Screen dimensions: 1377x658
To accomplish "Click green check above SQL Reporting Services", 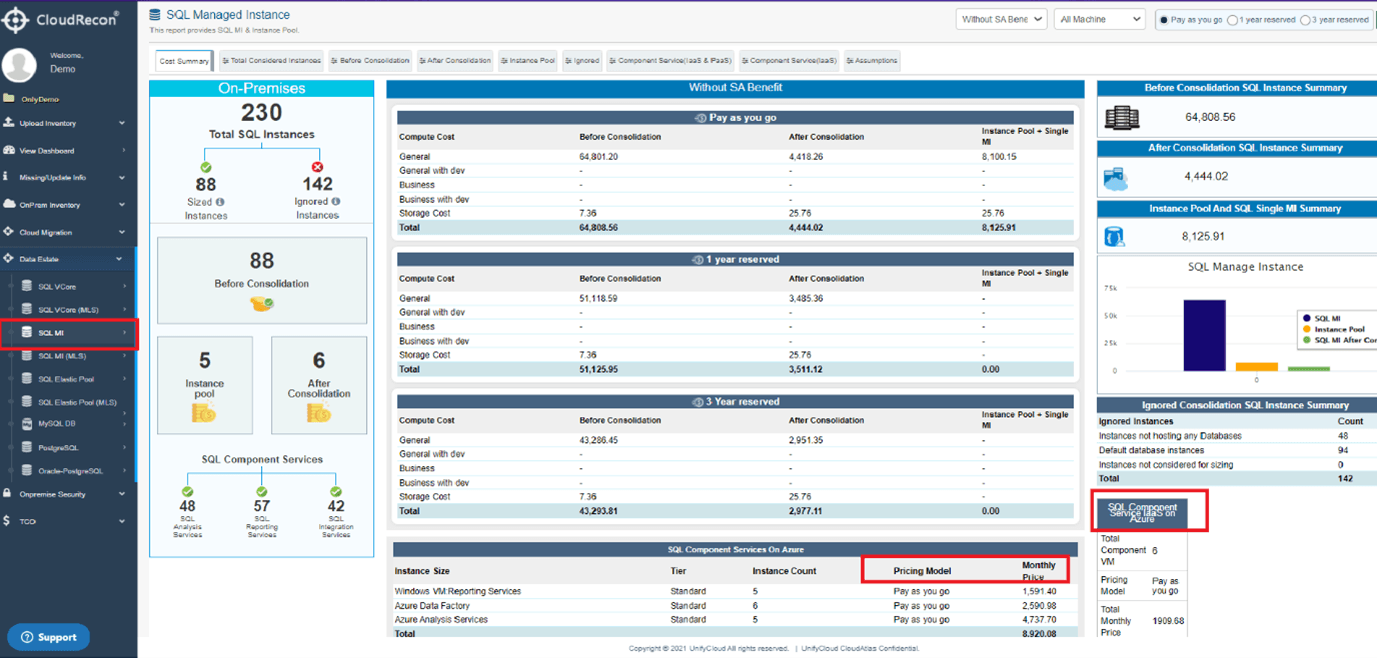I will [261, 492].
